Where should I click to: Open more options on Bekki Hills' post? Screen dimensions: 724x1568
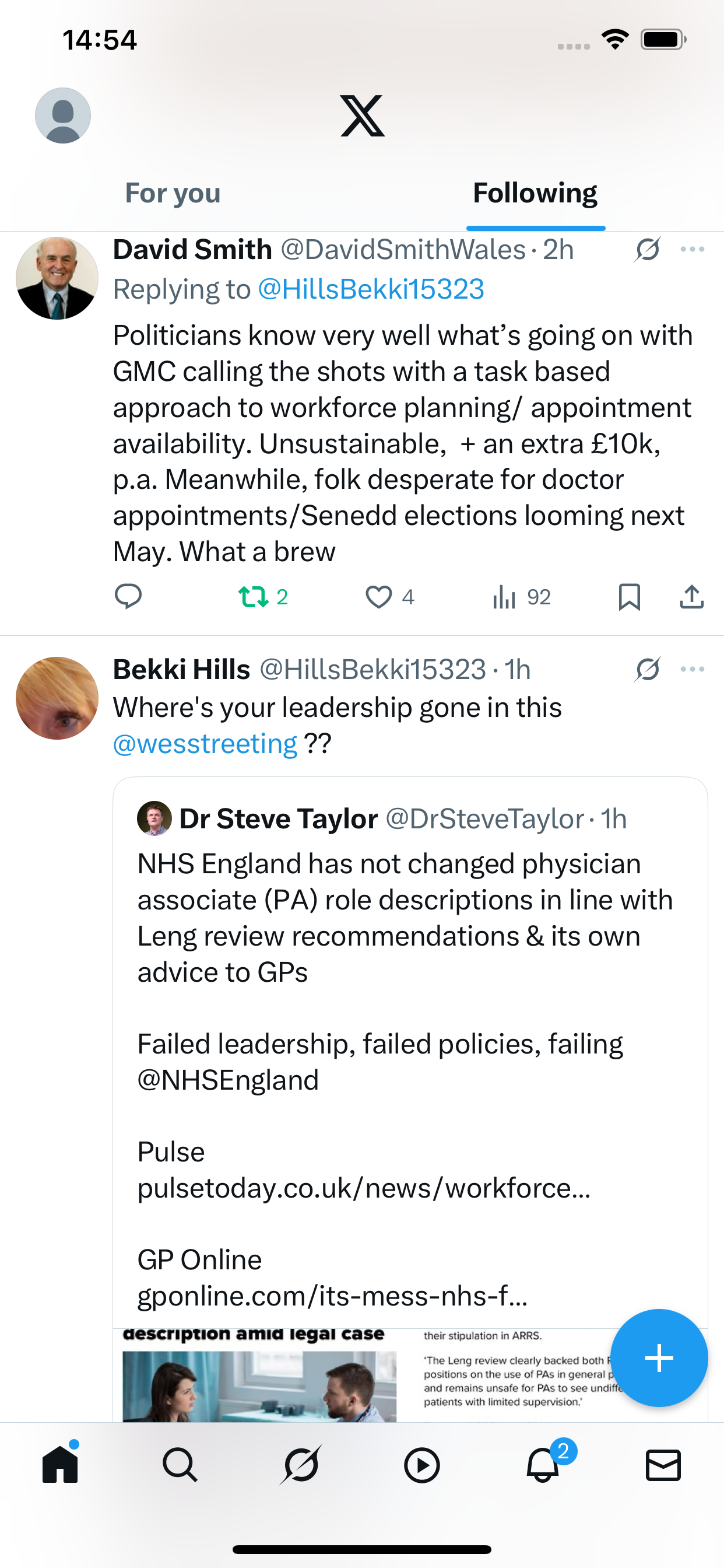pyautogui.click(x=693, y=670)
